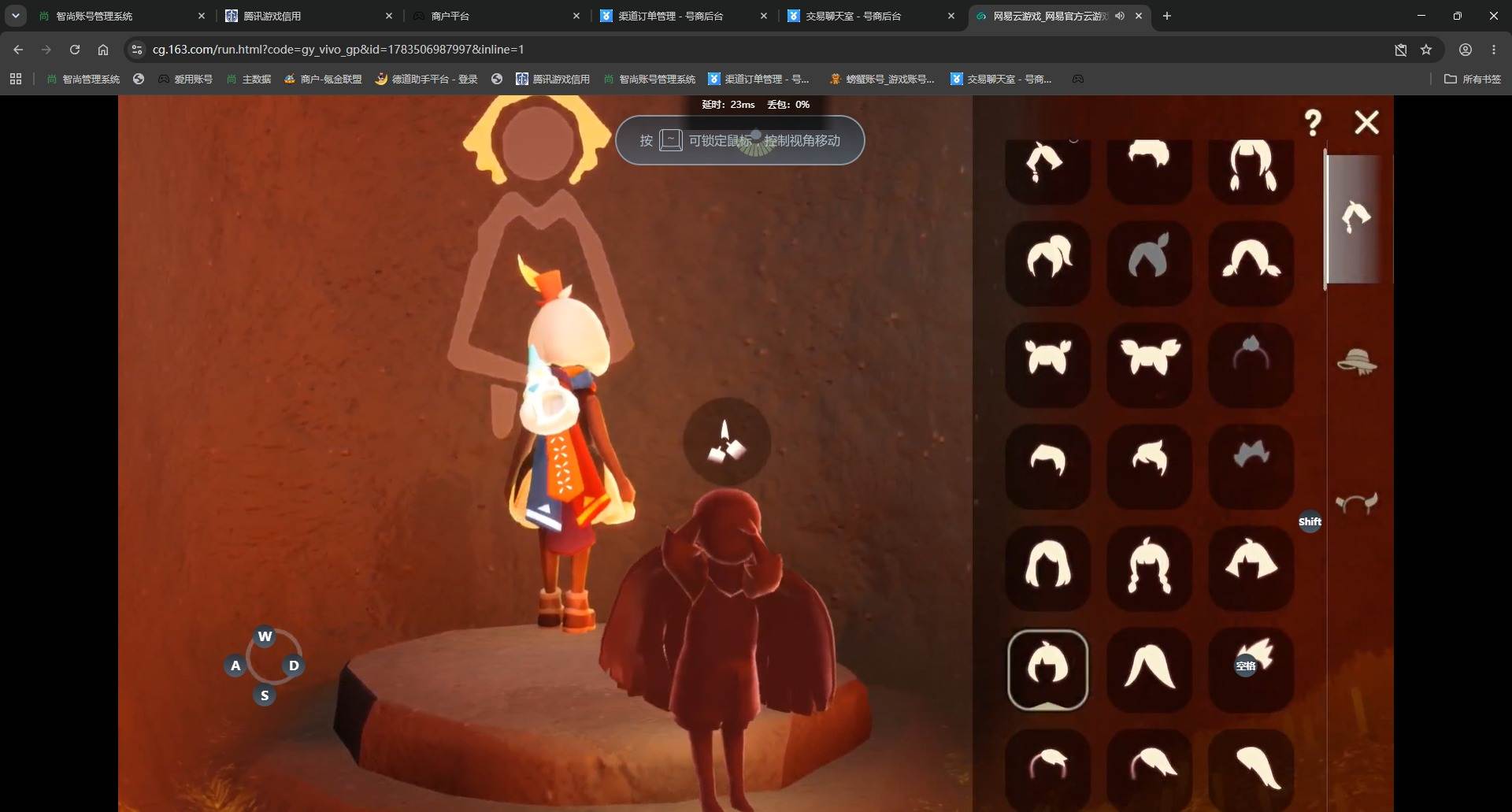The image size is (1512, 812).
Task: Expand the tab search dropdown arrow
Action: [x=15, y=16]
